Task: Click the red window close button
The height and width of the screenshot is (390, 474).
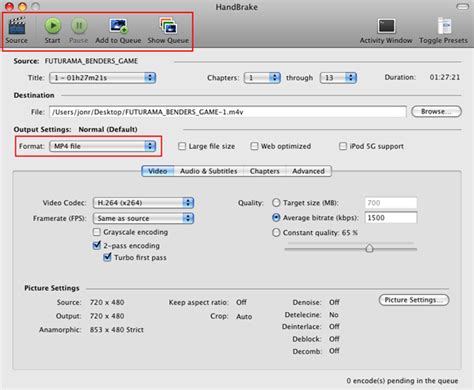Action: pyautogui.click(x=9, y=6)
